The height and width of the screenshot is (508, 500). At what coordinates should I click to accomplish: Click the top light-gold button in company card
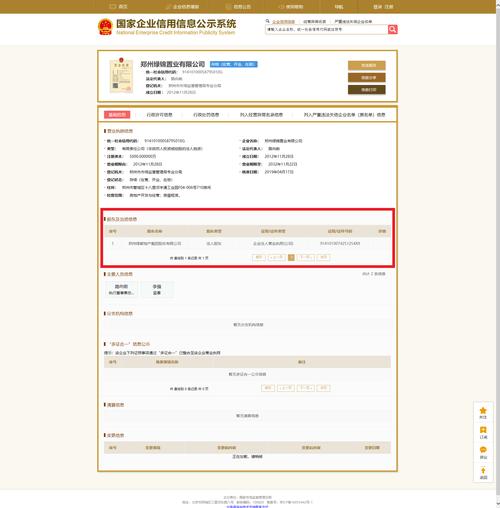tap(367, 65)
